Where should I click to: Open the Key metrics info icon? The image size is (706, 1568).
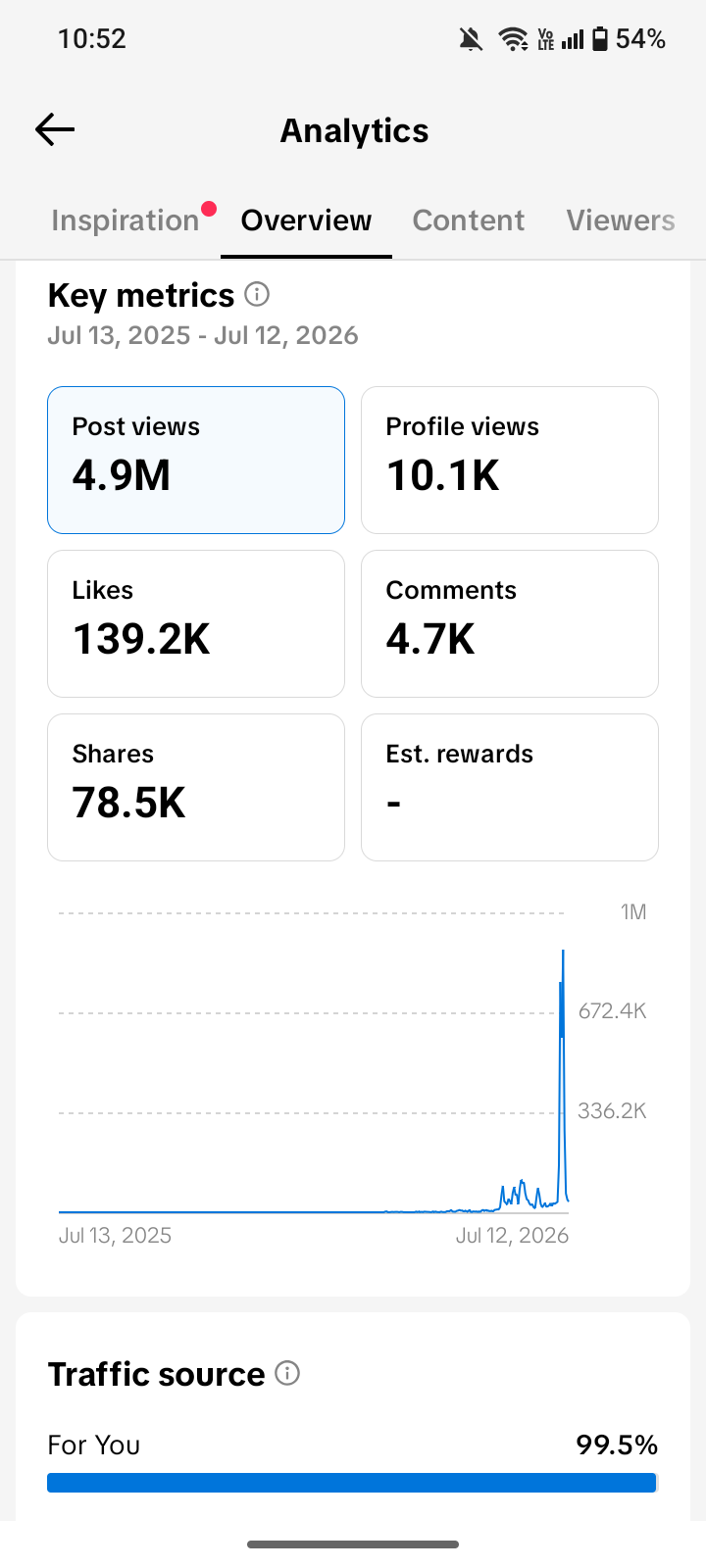tap(257, 294)
